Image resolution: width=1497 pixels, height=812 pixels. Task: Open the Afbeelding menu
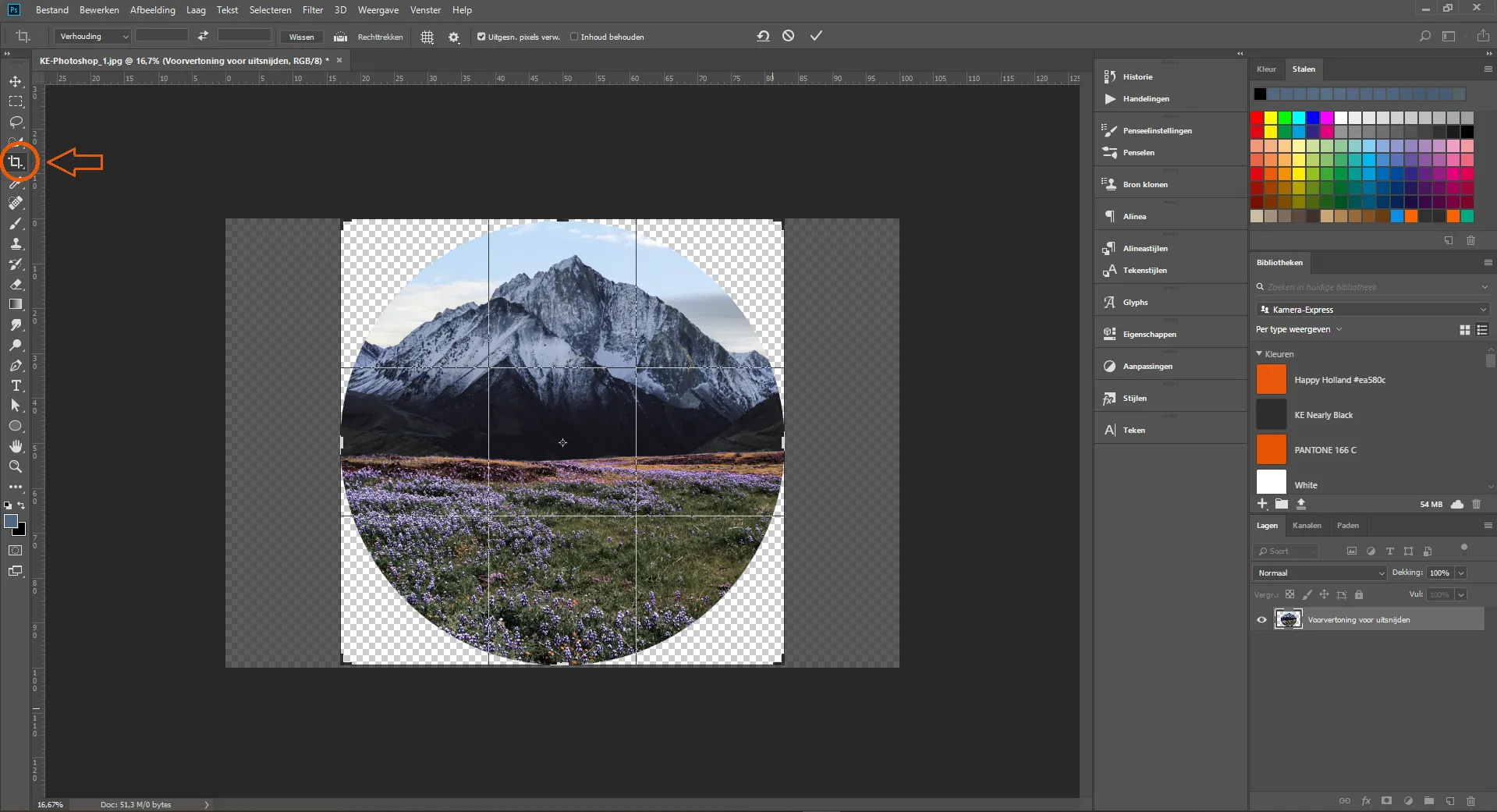[153, 10]
